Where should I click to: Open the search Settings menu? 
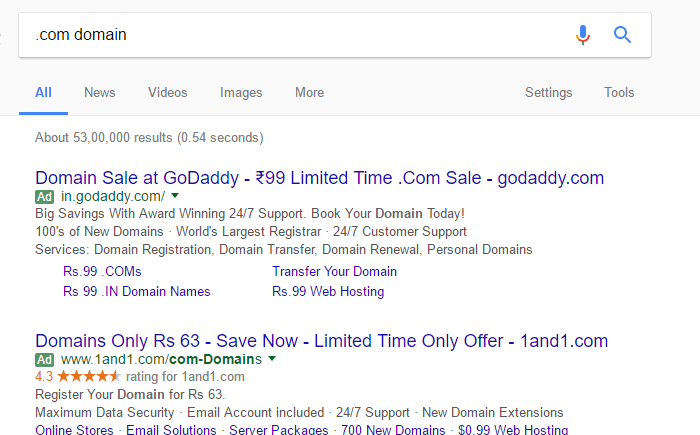click(548, 92)
